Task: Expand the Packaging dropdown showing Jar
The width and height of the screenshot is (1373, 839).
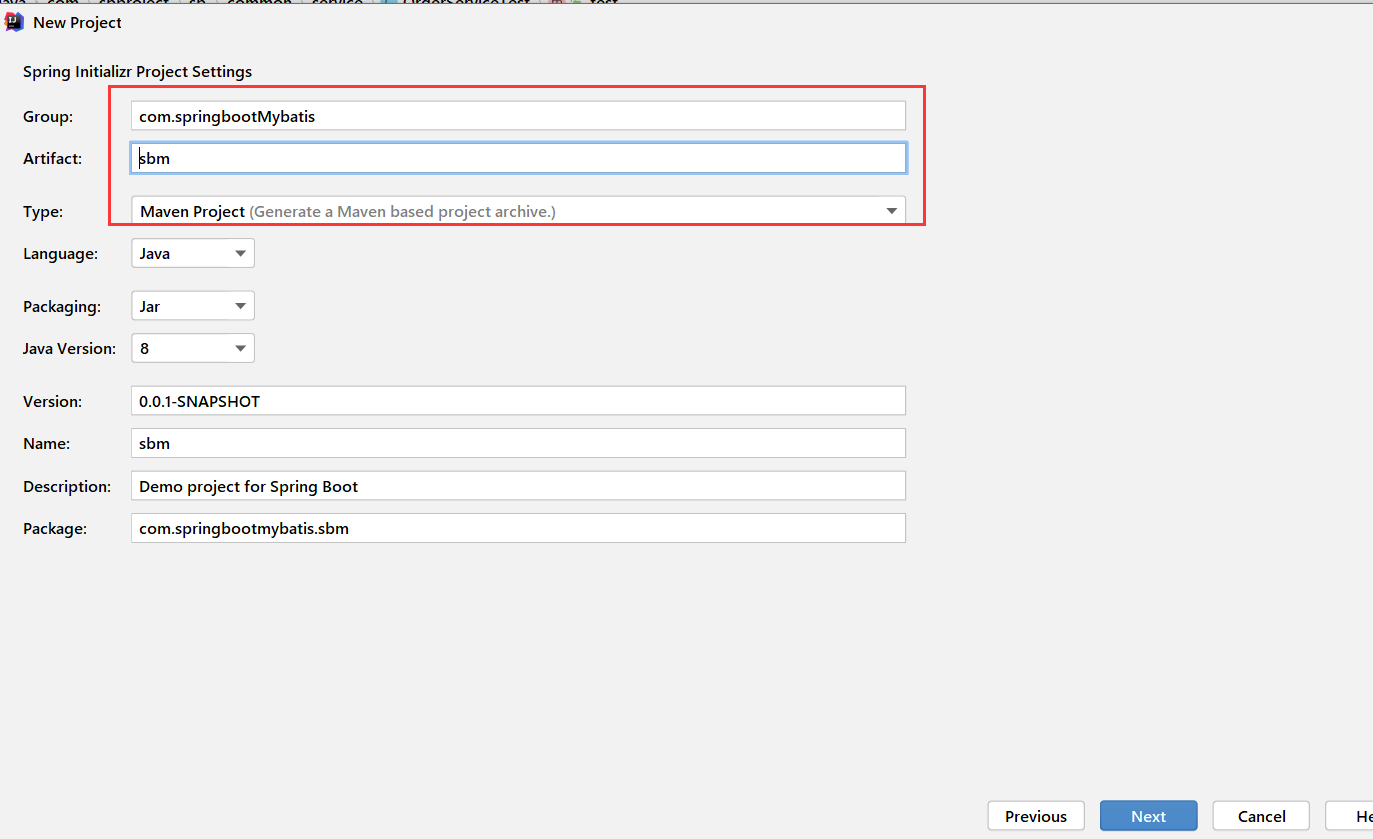Action: coord(193,306)
